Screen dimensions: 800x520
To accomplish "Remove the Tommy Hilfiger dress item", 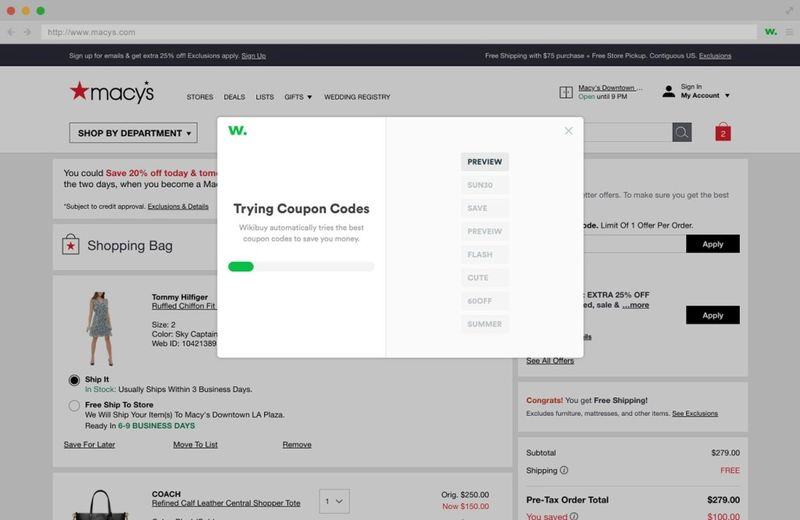I will pos(297,444).
